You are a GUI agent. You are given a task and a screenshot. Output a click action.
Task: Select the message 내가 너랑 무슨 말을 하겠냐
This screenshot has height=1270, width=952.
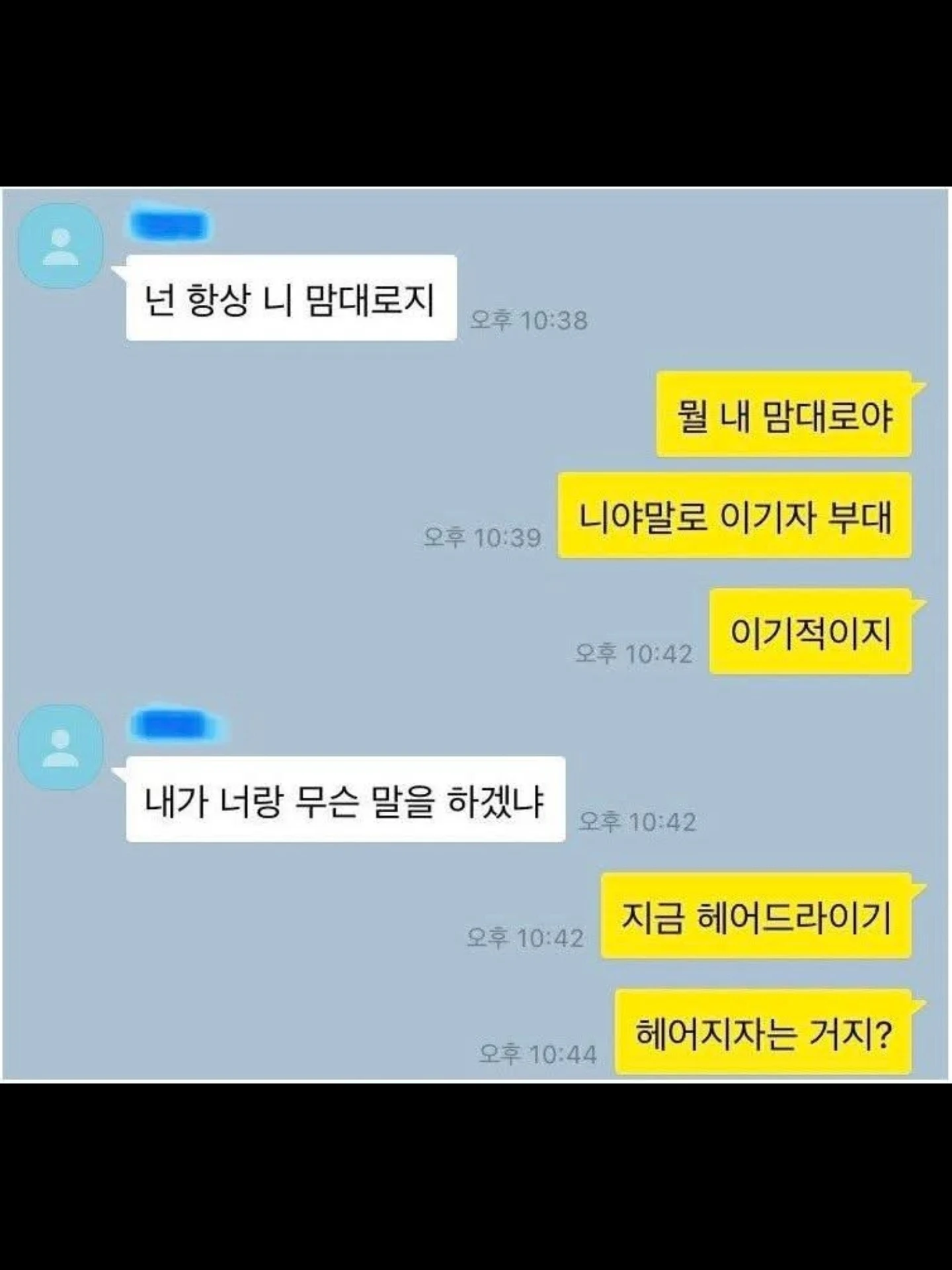pyautogui.click(x=346, y=799)
